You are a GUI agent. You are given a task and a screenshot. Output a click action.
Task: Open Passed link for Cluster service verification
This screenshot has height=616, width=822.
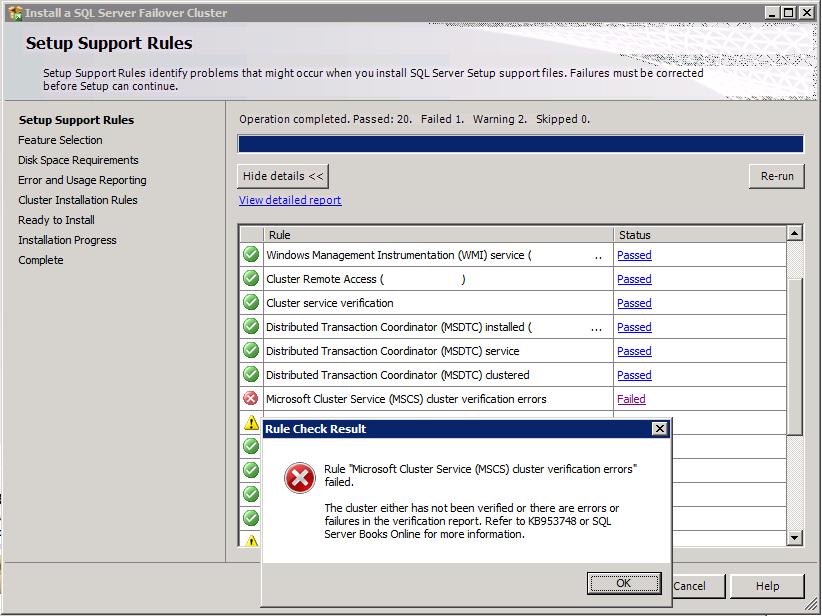[634, 303]
